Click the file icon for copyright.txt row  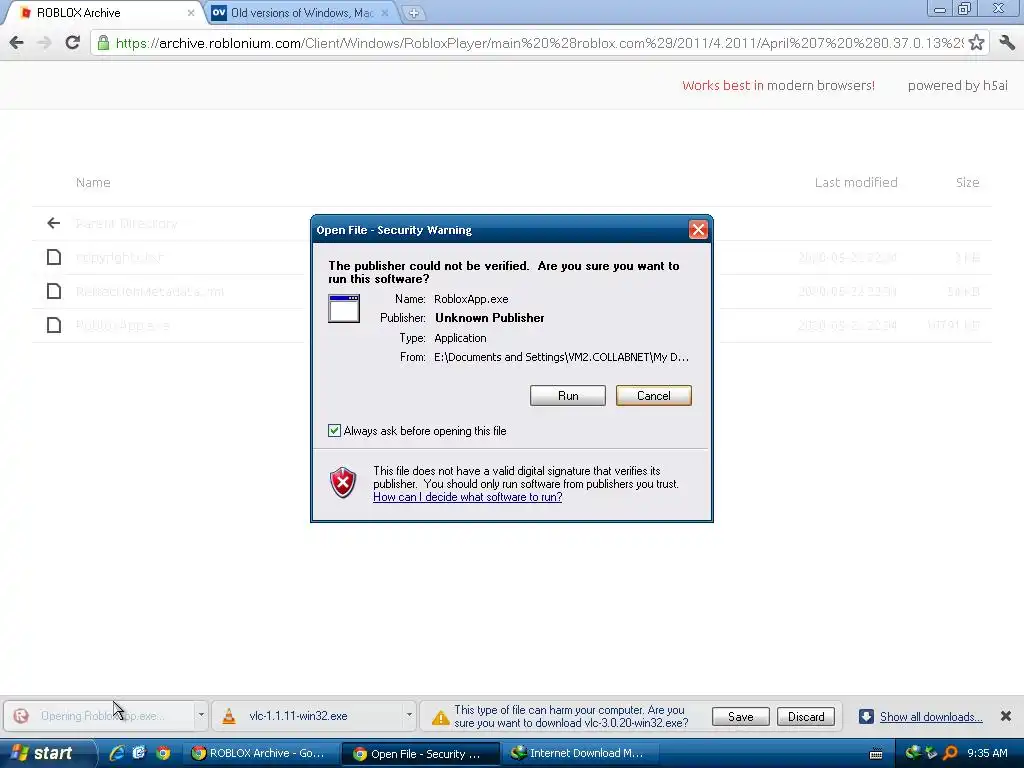pyautogui.click(x=54, y=257)
